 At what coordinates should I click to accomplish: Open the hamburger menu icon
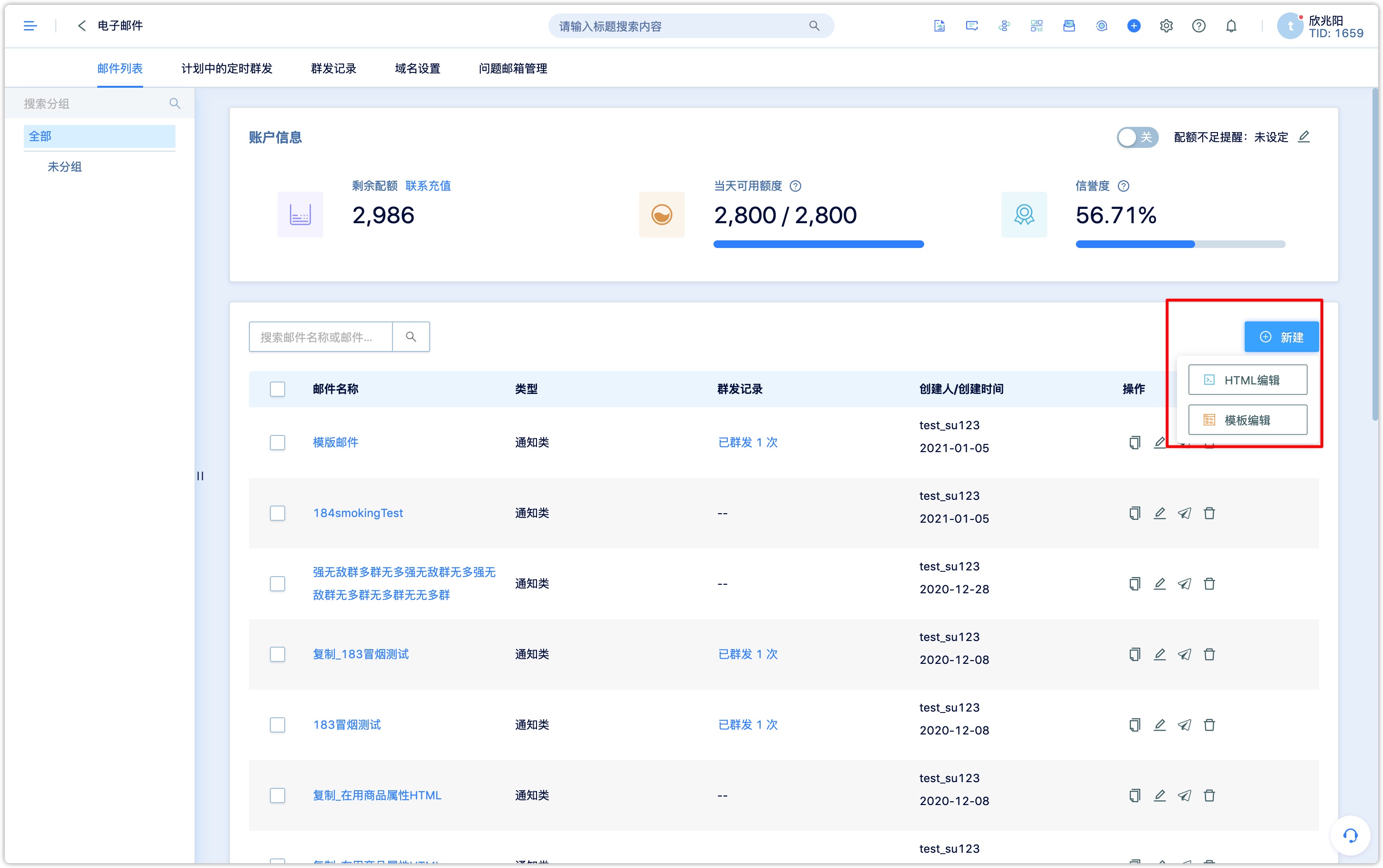click(31, 26)
